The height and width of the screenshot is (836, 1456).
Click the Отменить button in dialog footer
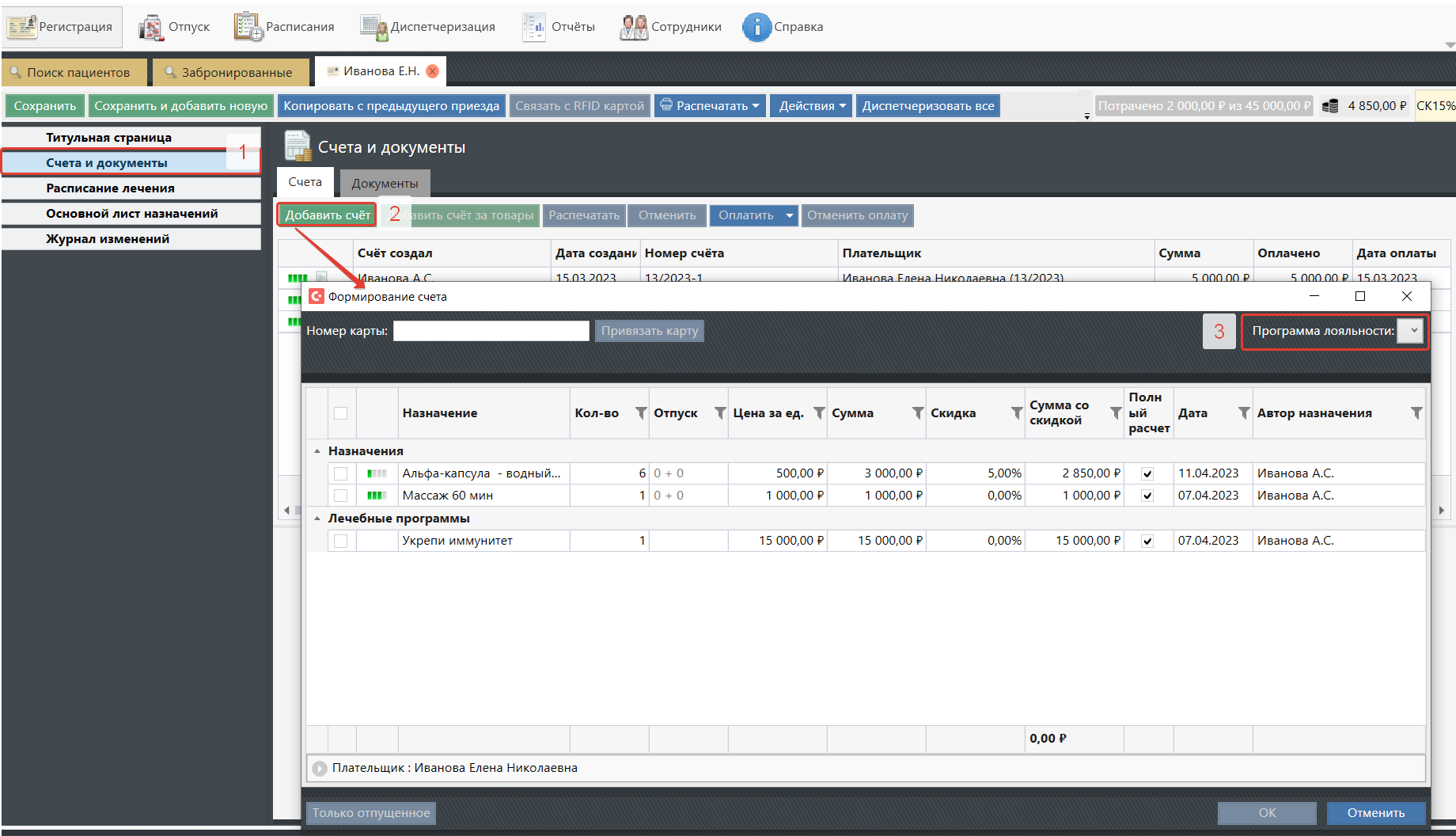click(1375, 813)
